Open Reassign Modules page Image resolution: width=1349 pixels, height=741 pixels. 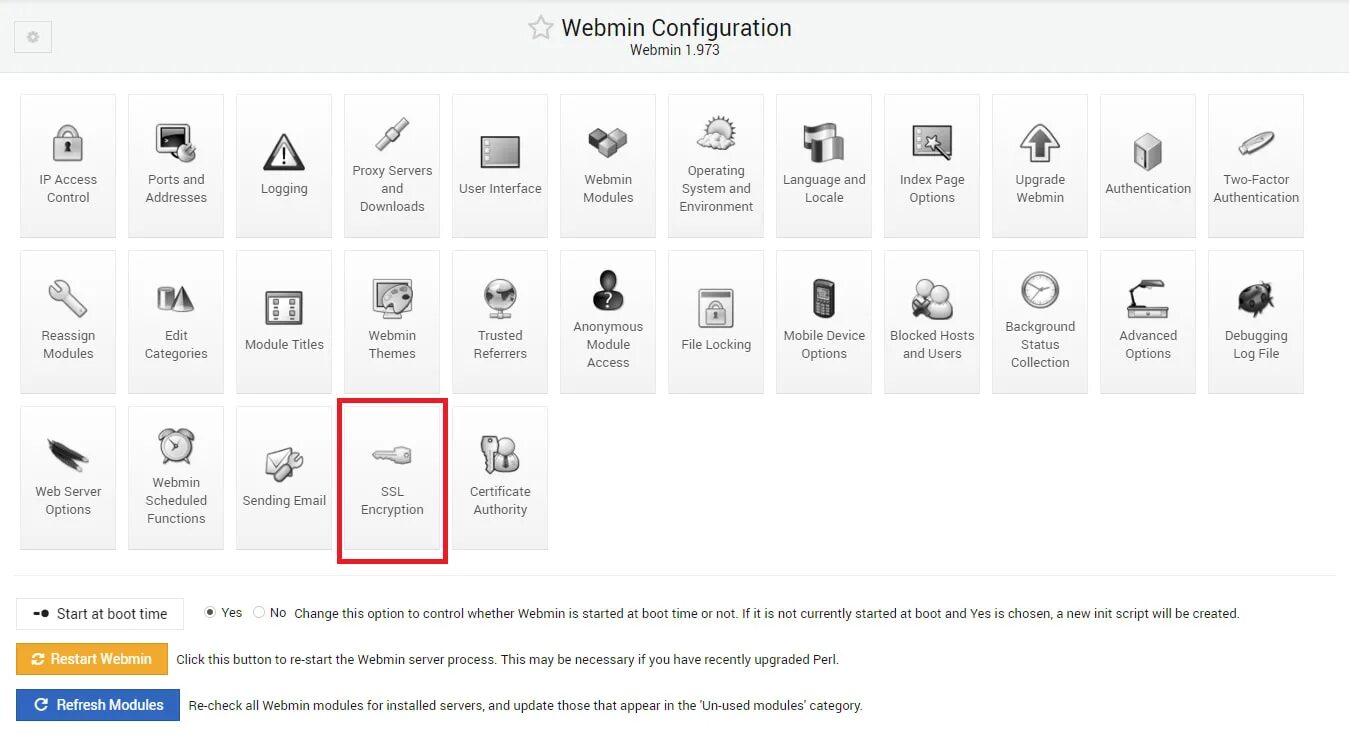point(68,322)
